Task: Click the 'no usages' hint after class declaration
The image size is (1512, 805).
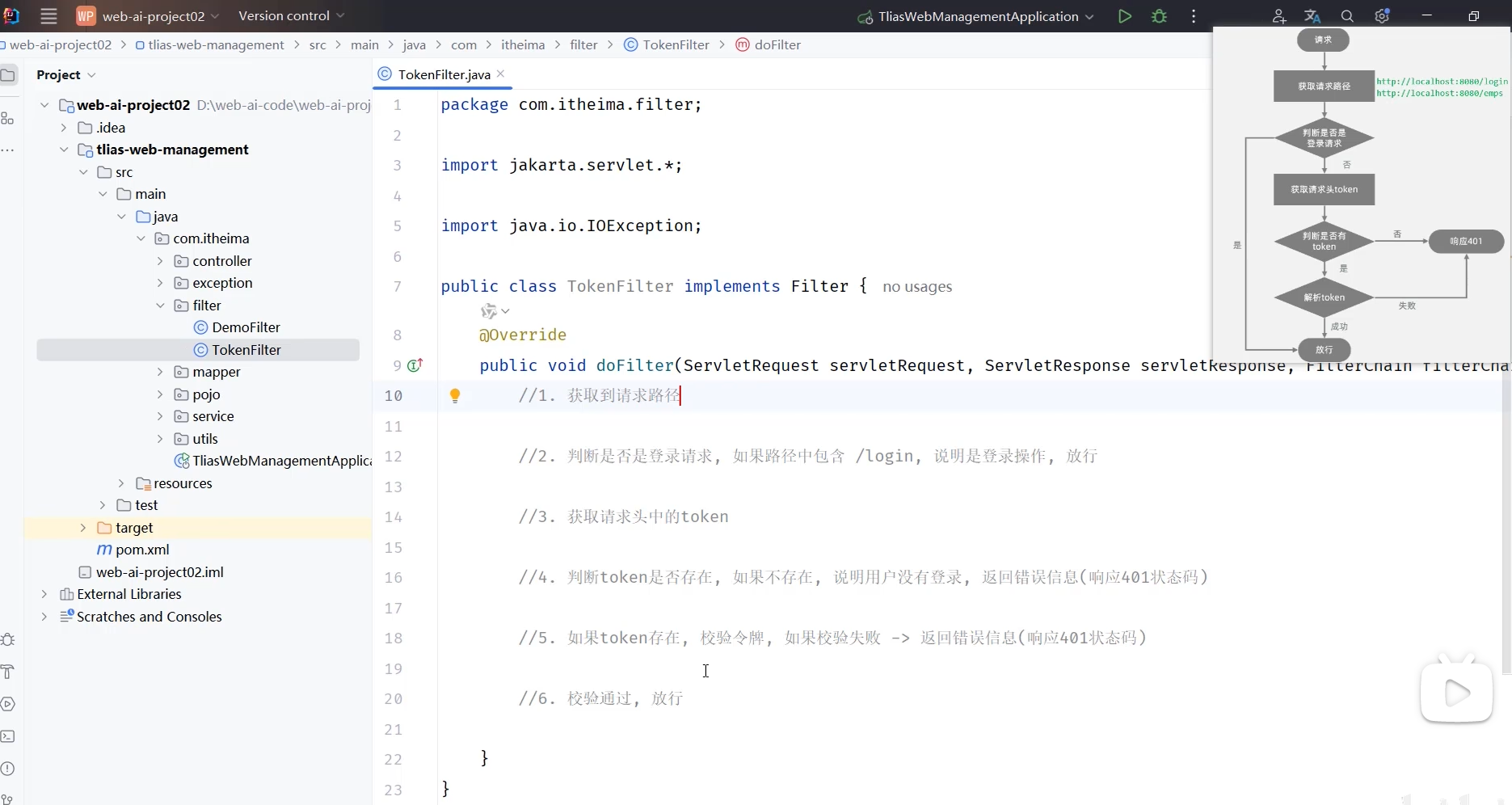Action: point(917,287)
